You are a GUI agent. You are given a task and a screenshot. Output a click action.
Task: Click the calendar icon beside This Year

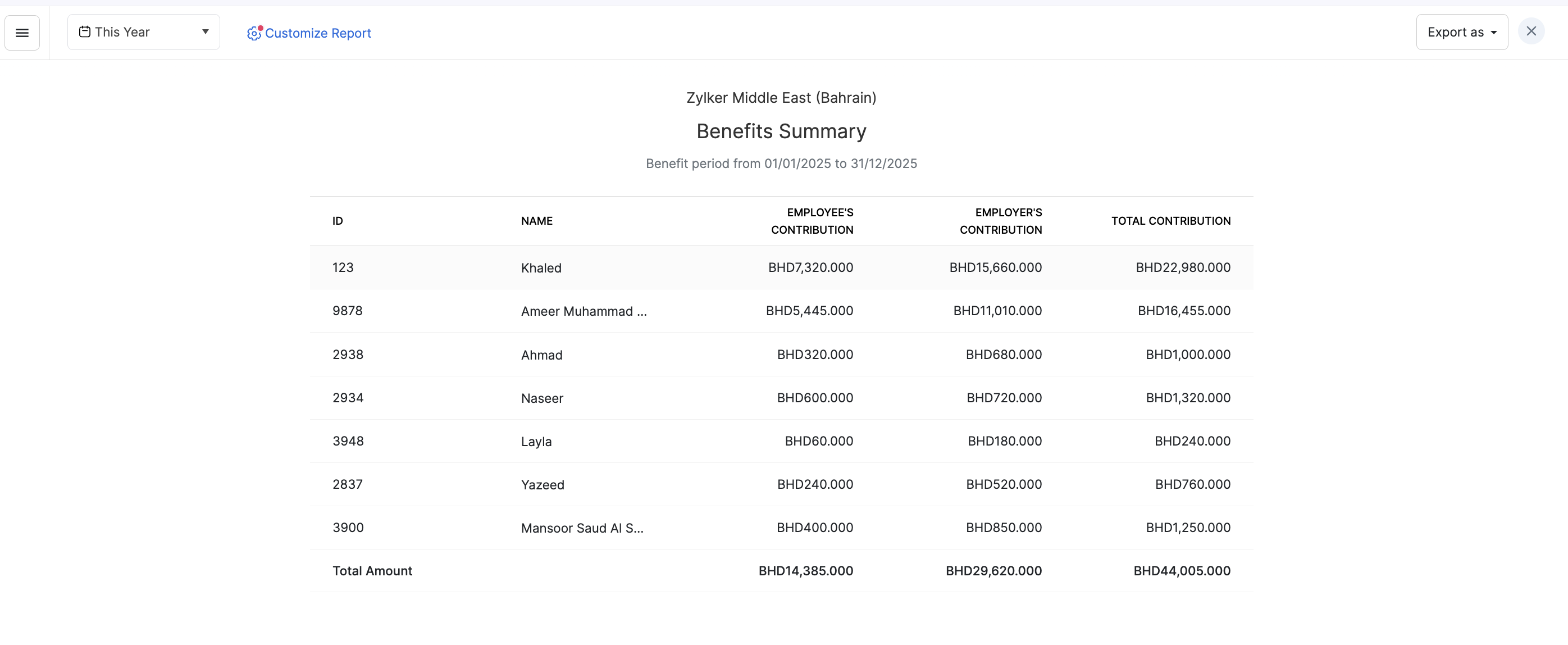[x=85, y=31]
